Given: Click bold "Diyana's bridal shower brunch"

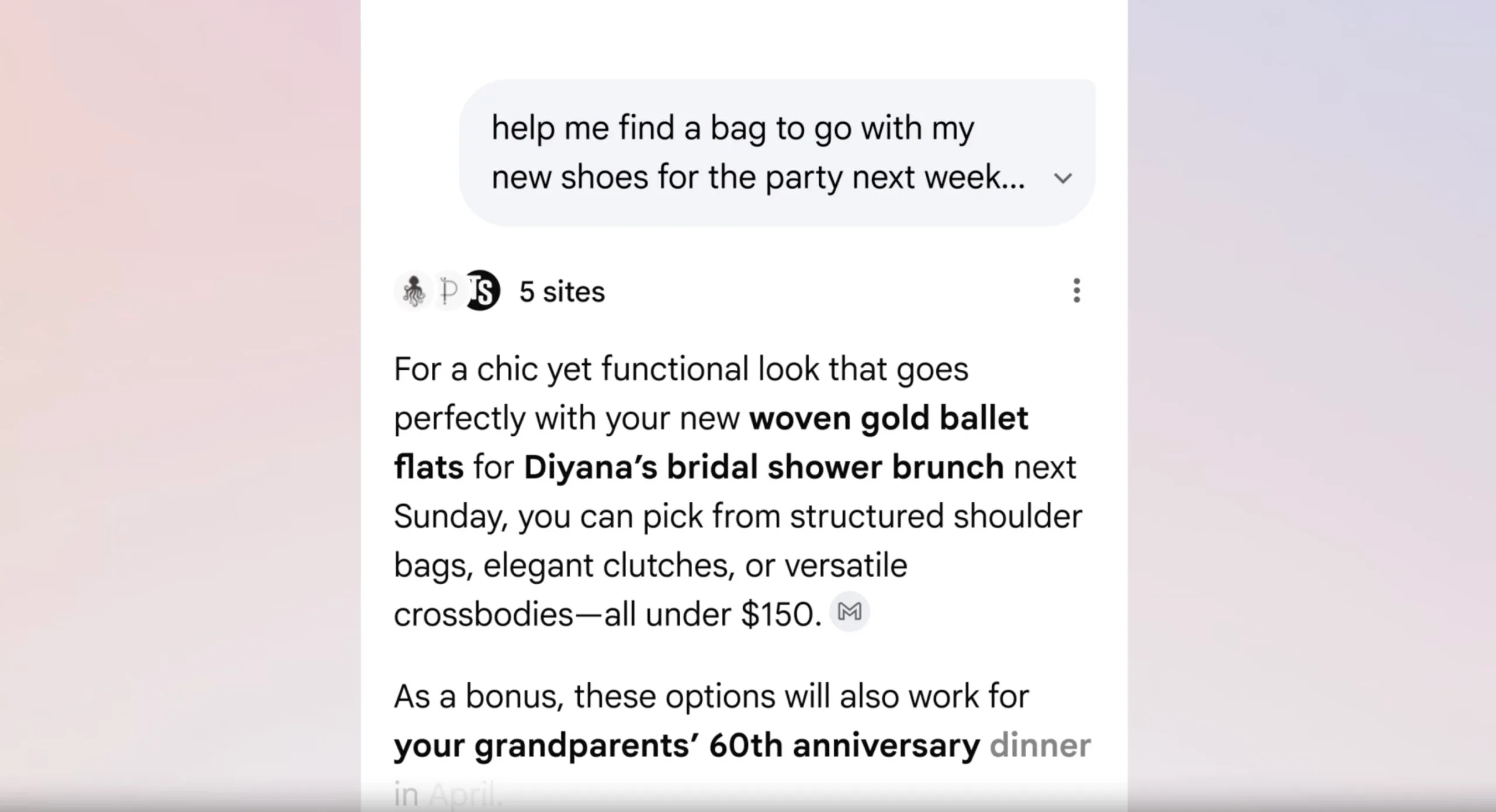Looking at the screenshot, I should click(763, 467).
